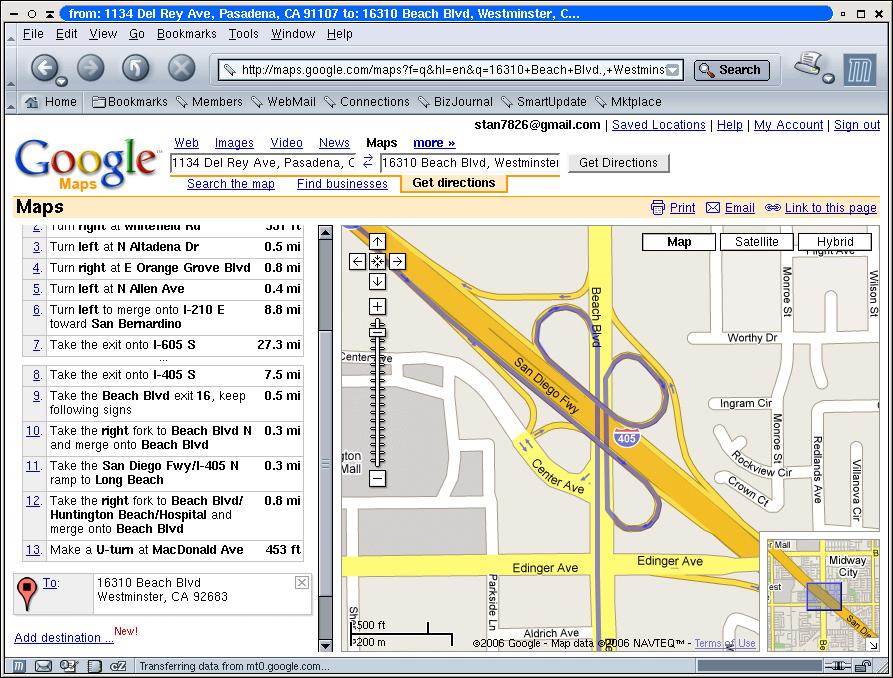Click scroll-down arrow of directions list

326,646
